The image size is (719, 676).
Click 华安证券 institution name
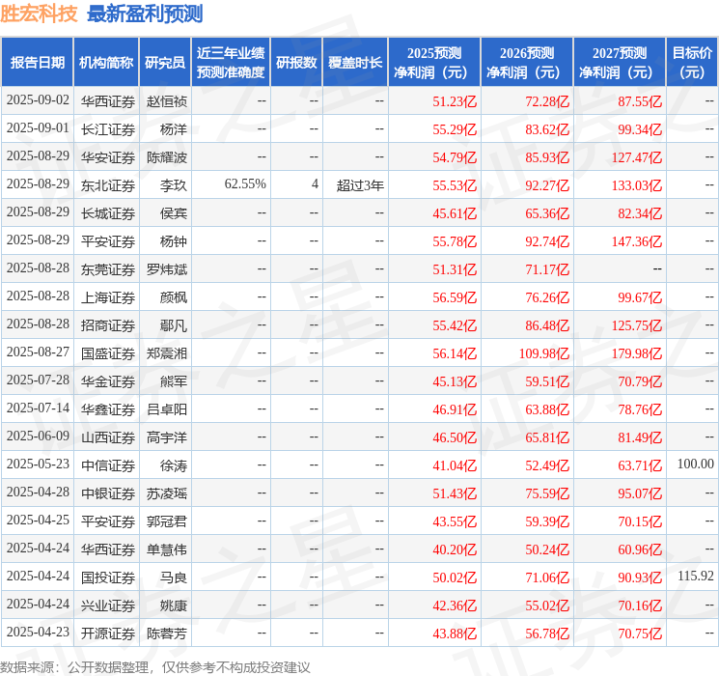point(108,158)
